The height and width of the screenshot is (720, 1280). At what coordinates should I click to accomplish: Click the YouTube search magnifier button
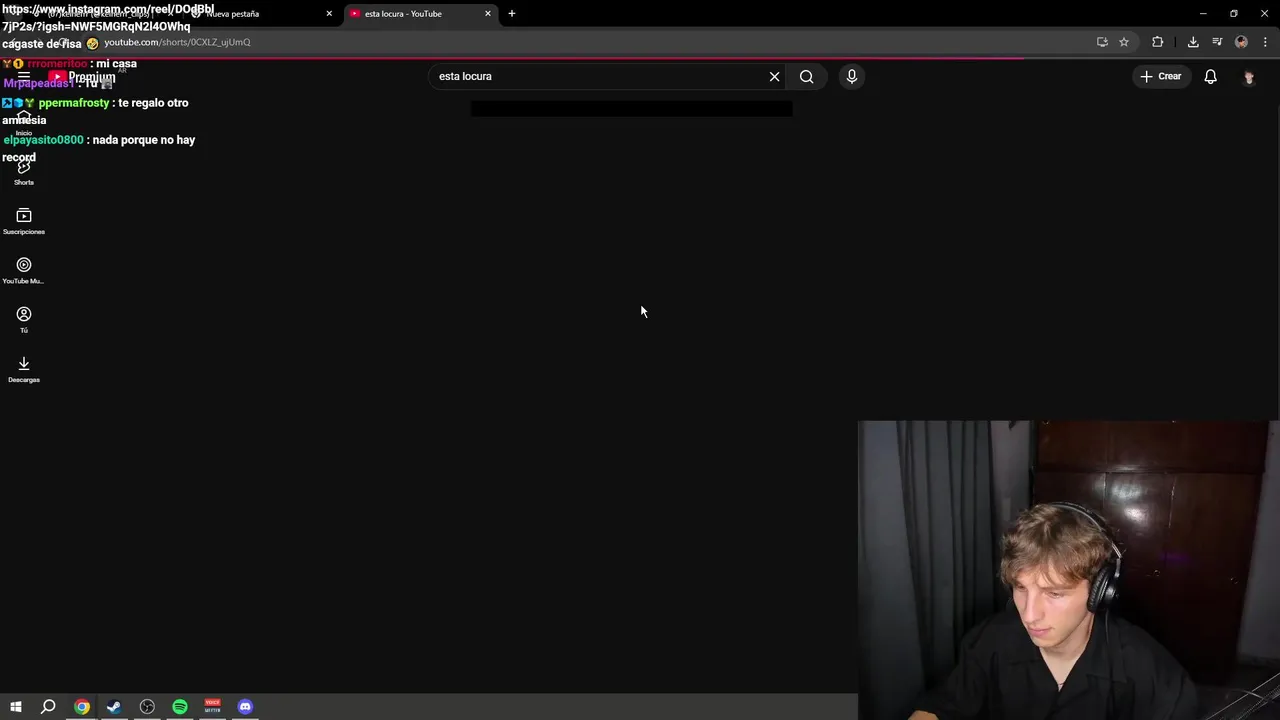point(806,76)
